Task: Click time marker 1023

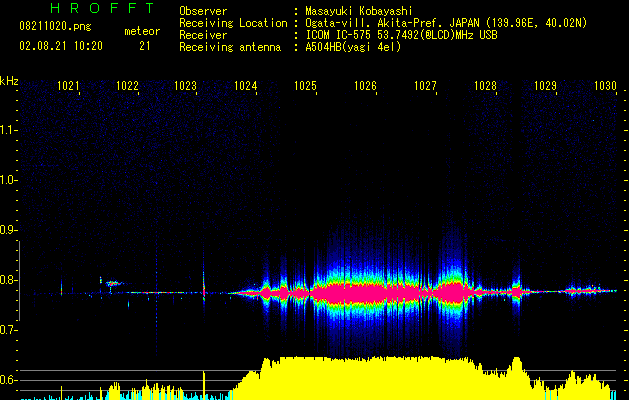Action: (185, 86)
